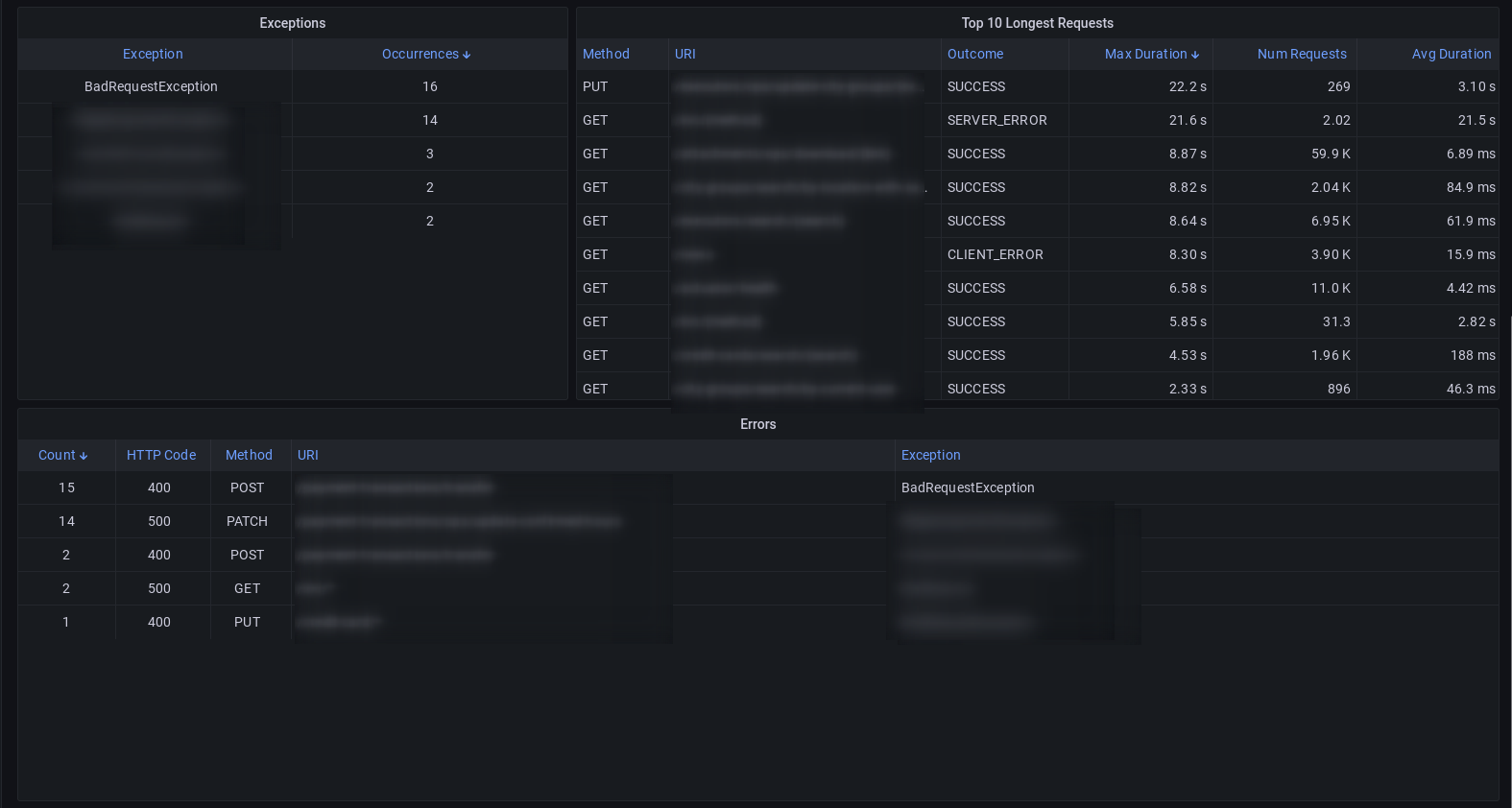Viewport: 1512px width, 808px height.
Task: Open the Errors panel title menu
Action: 758,424
